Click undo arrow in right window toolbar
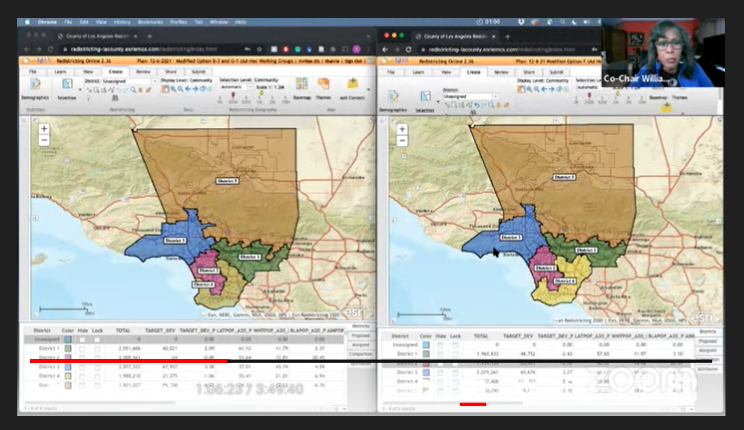Viewport: 744px width, 430px height. tap(476, 105)
